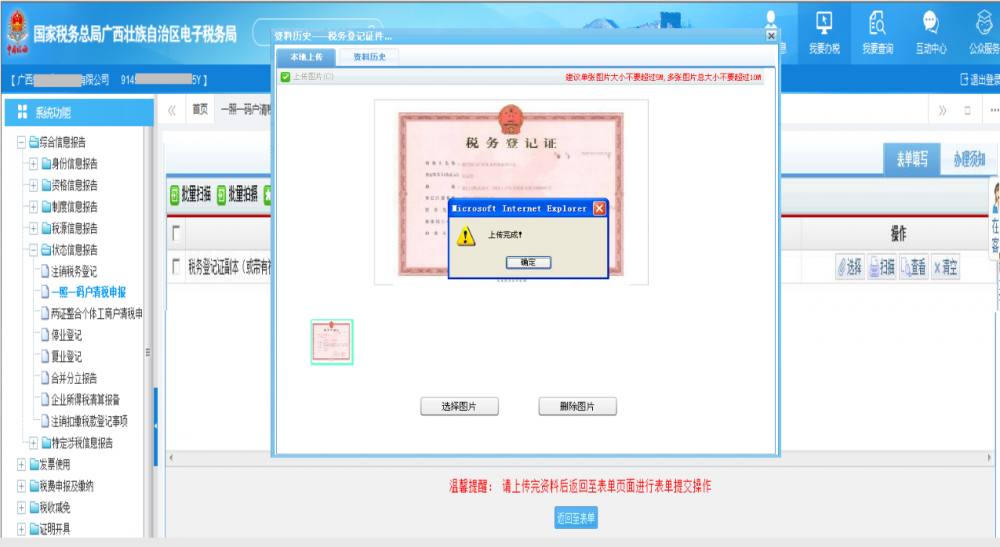Click the green 上传图片 check item

[286, 77]
